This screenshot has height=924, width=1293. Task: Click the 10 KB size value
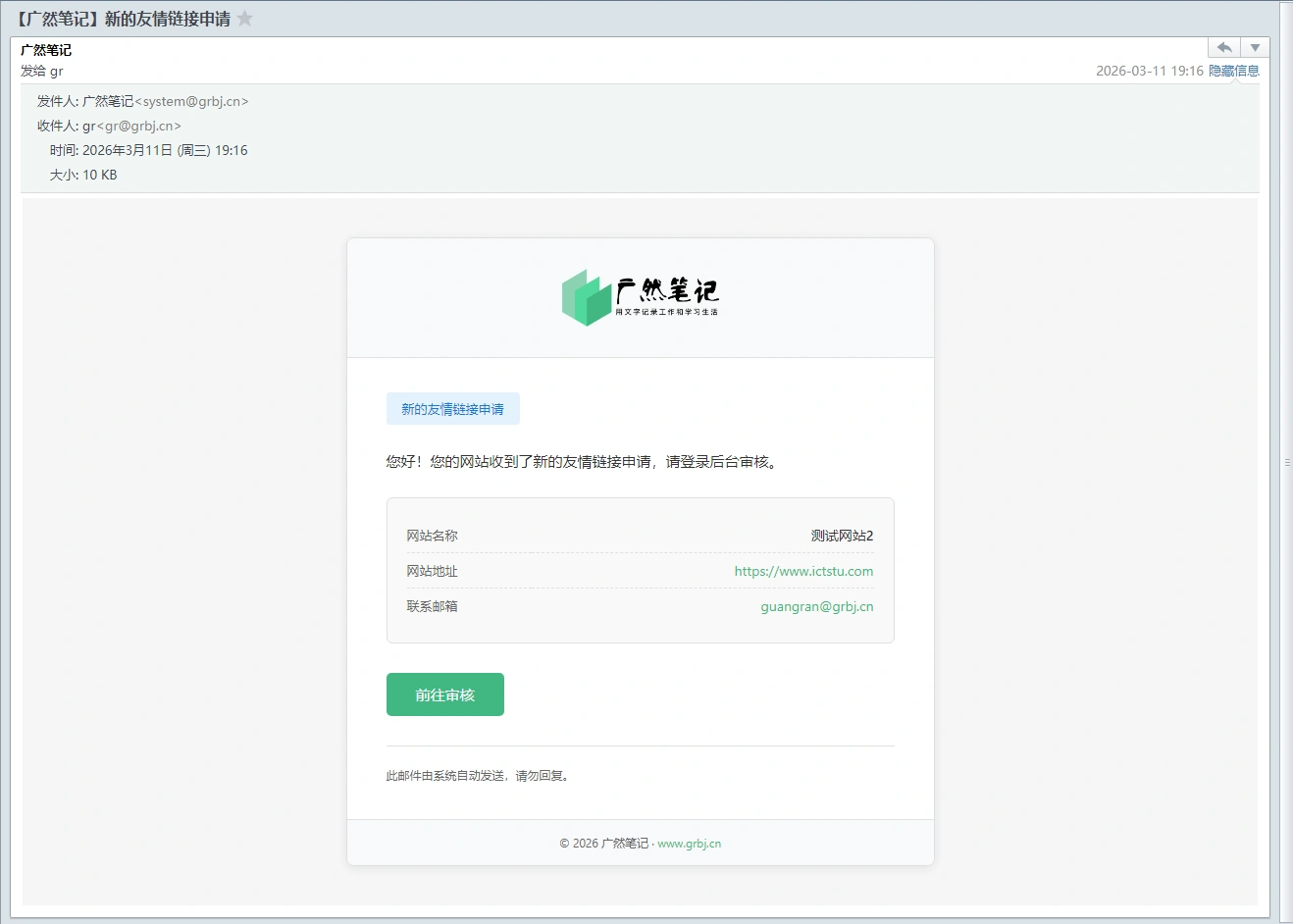(99, 175)
